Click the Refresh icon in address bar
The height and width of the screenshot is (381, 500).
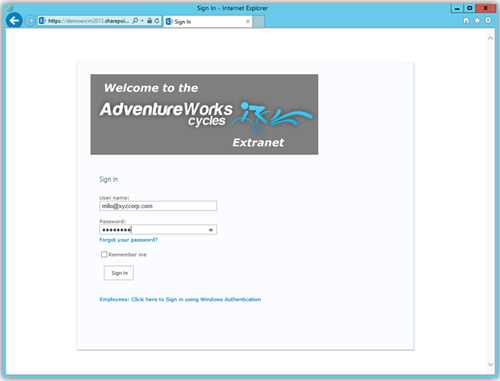pos(157,21)
